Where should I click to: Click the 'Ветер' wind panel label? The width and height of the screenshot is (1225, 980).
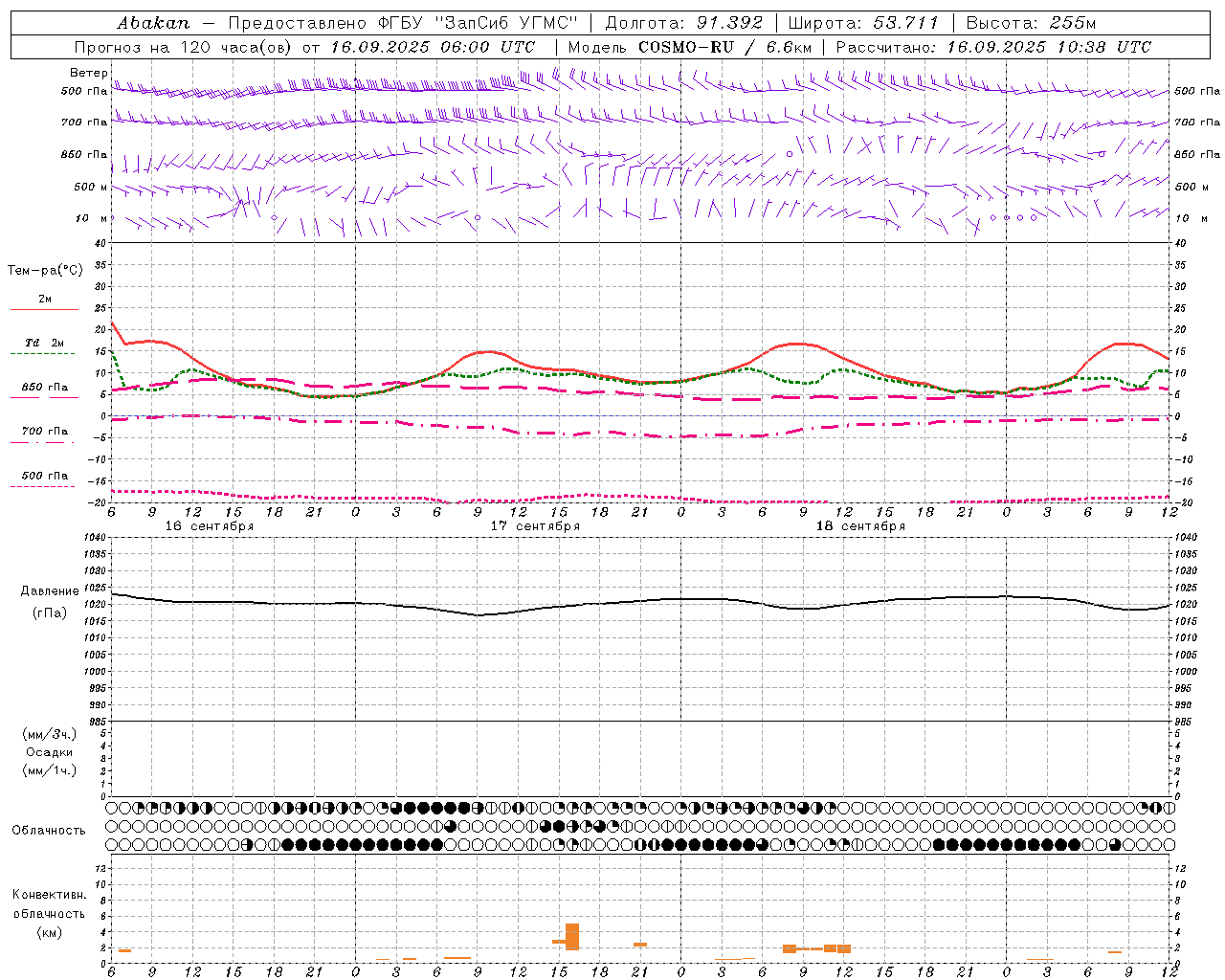point(88,73)
